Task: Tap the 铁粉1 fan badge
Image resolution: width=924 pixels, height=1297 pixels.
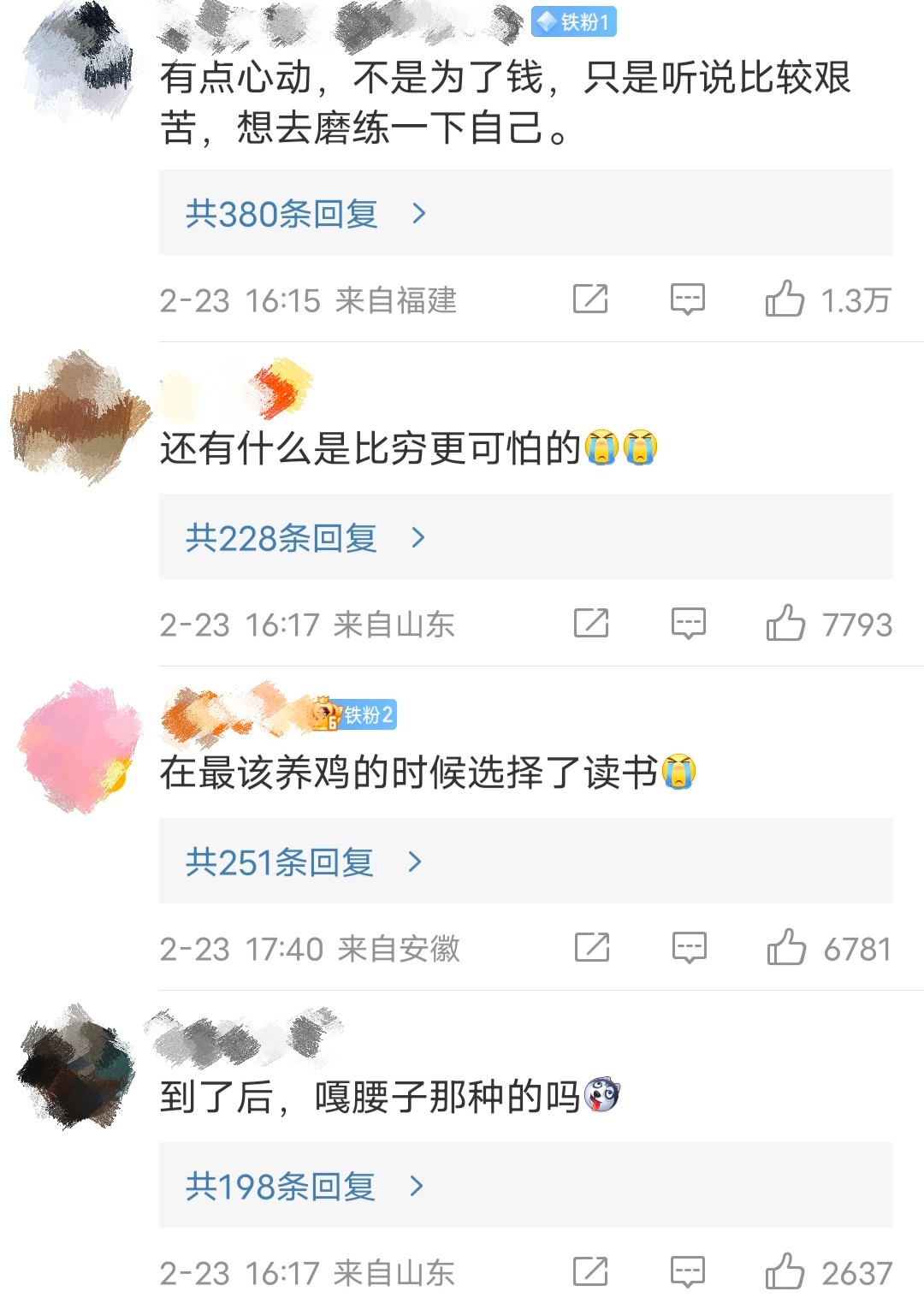Action: pos(573,21)
